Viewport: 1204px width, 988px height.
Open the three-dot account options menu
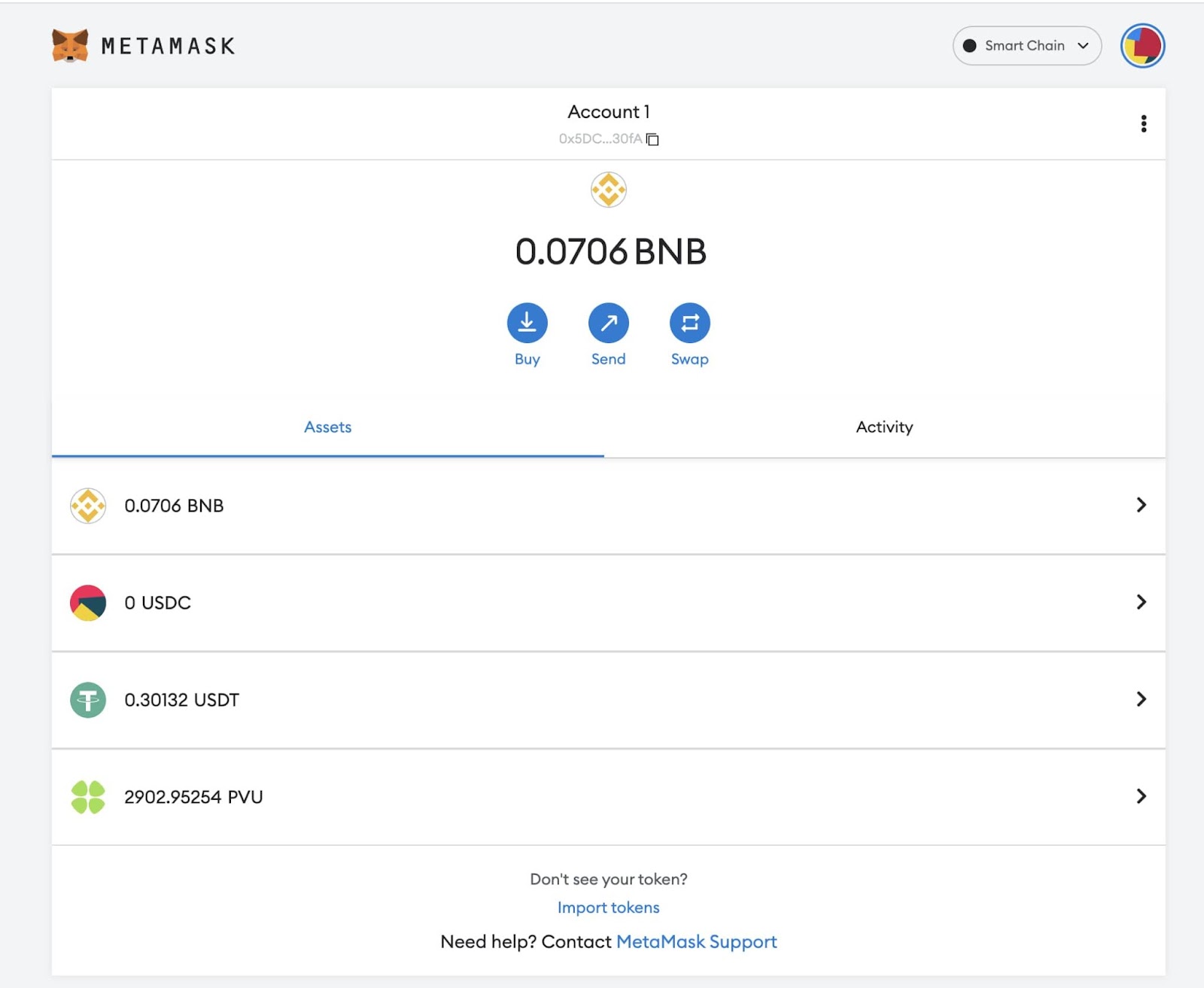coord(1143,124)
